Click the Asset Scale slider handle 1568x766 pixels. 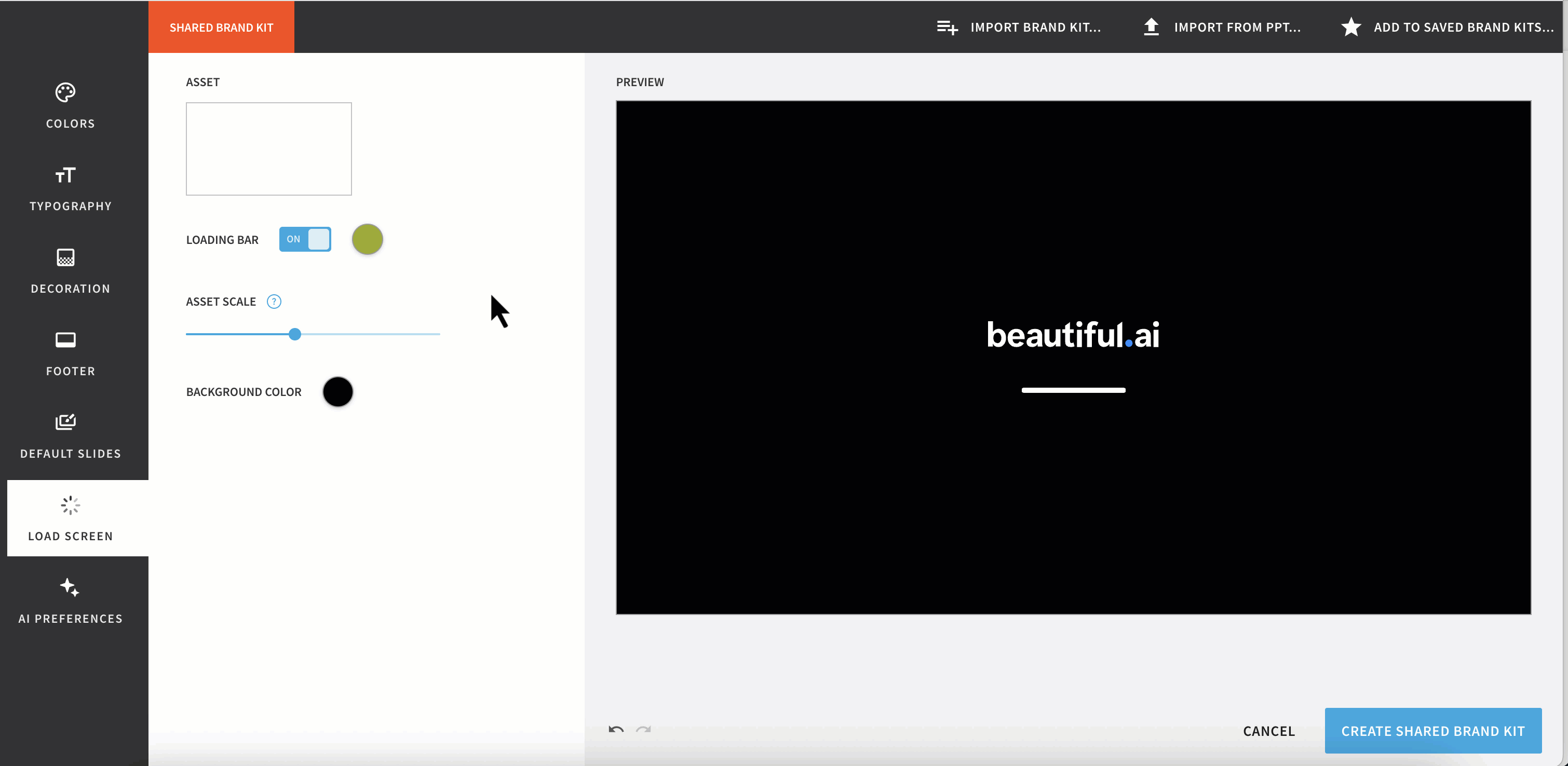[x=295, y=334]
